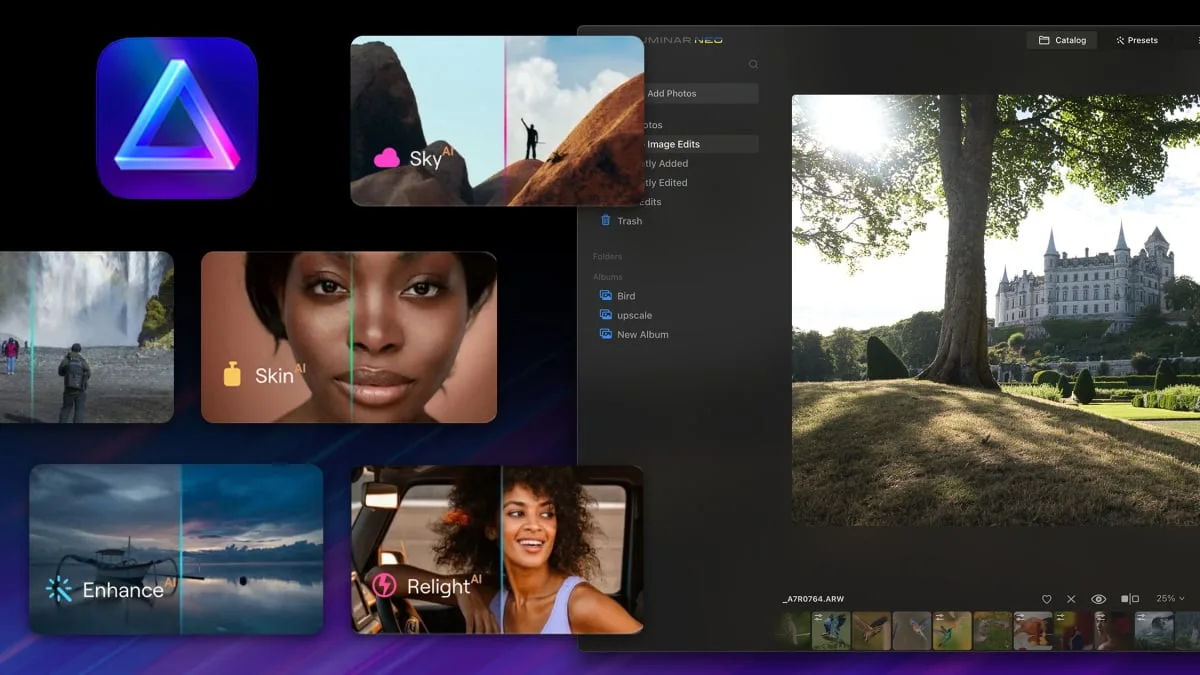Image resolution: width=1200 pixels, height=675 pixels.
Task: Switch to the Presets tab
Action: click(x=1137, y=40)
